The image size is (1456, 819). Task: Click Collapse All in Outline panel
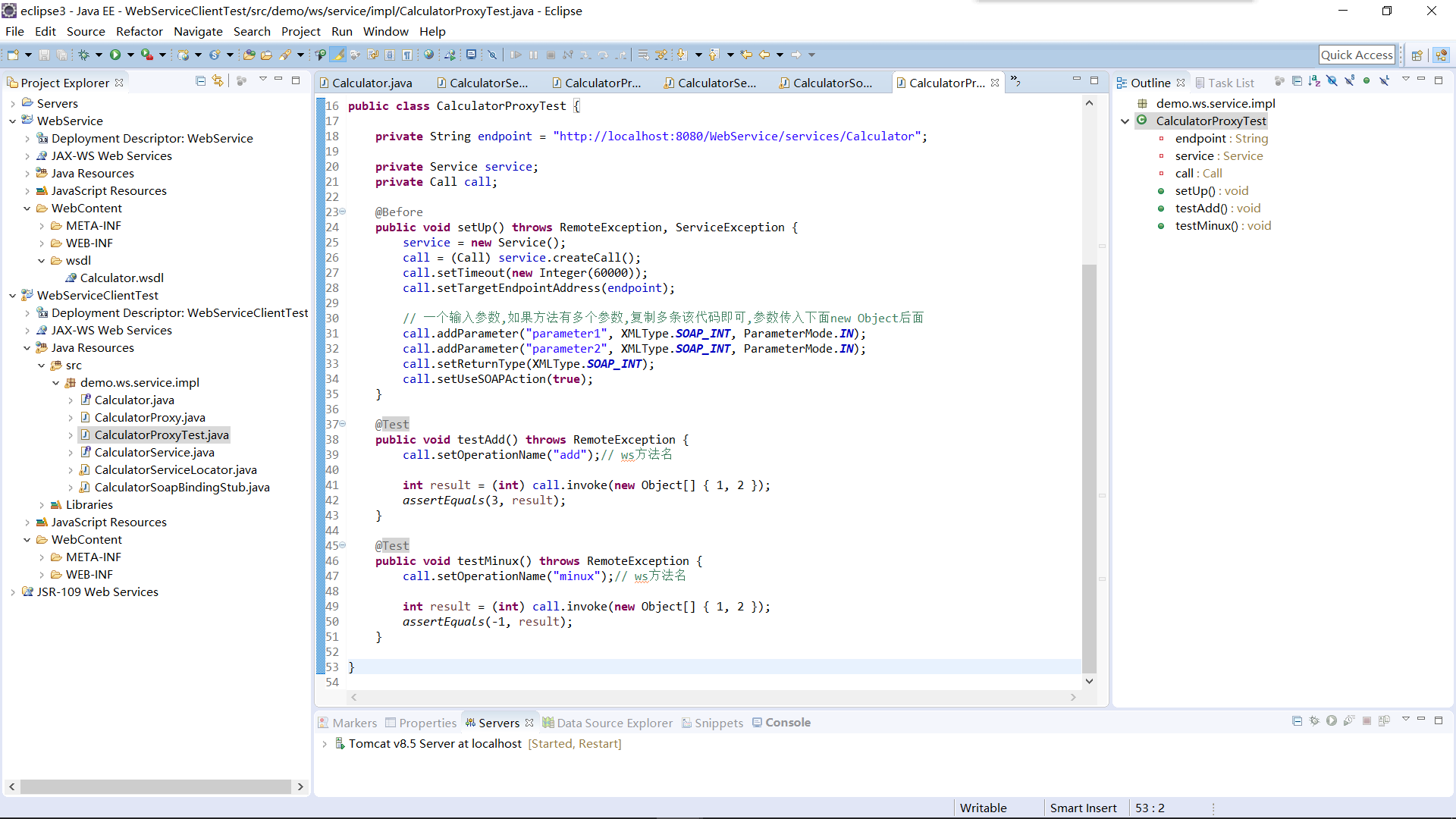point(1297,81)
